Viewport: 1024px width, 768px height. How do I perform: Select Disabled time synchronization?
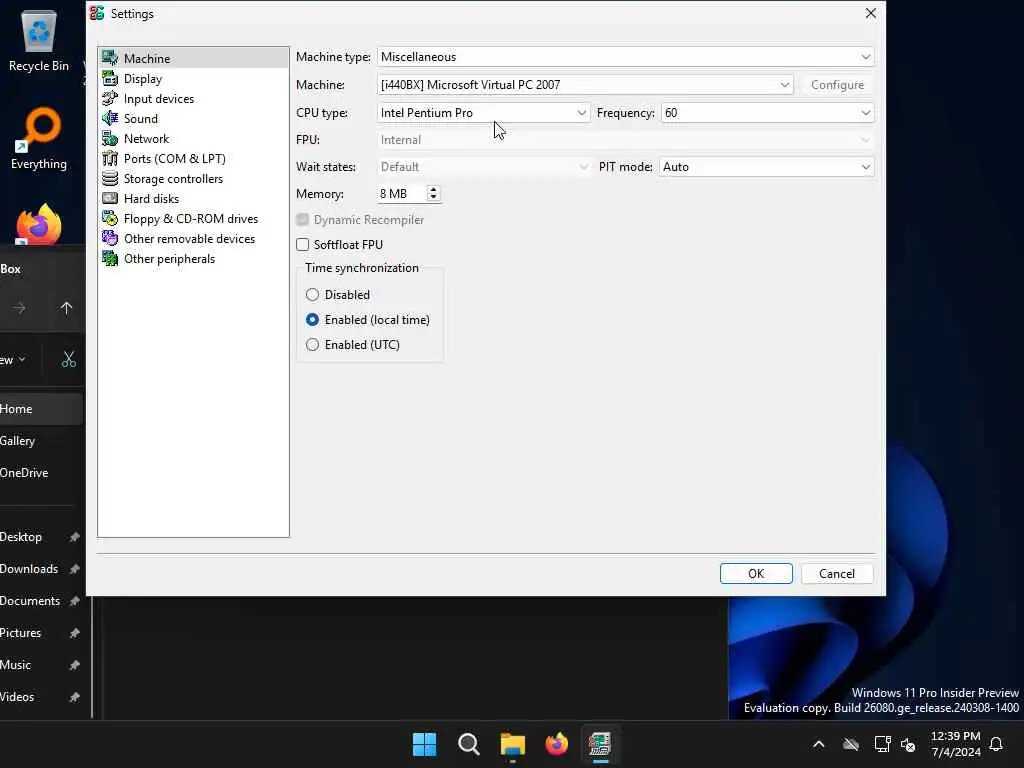pyautogui.click(x=312, y=295)
